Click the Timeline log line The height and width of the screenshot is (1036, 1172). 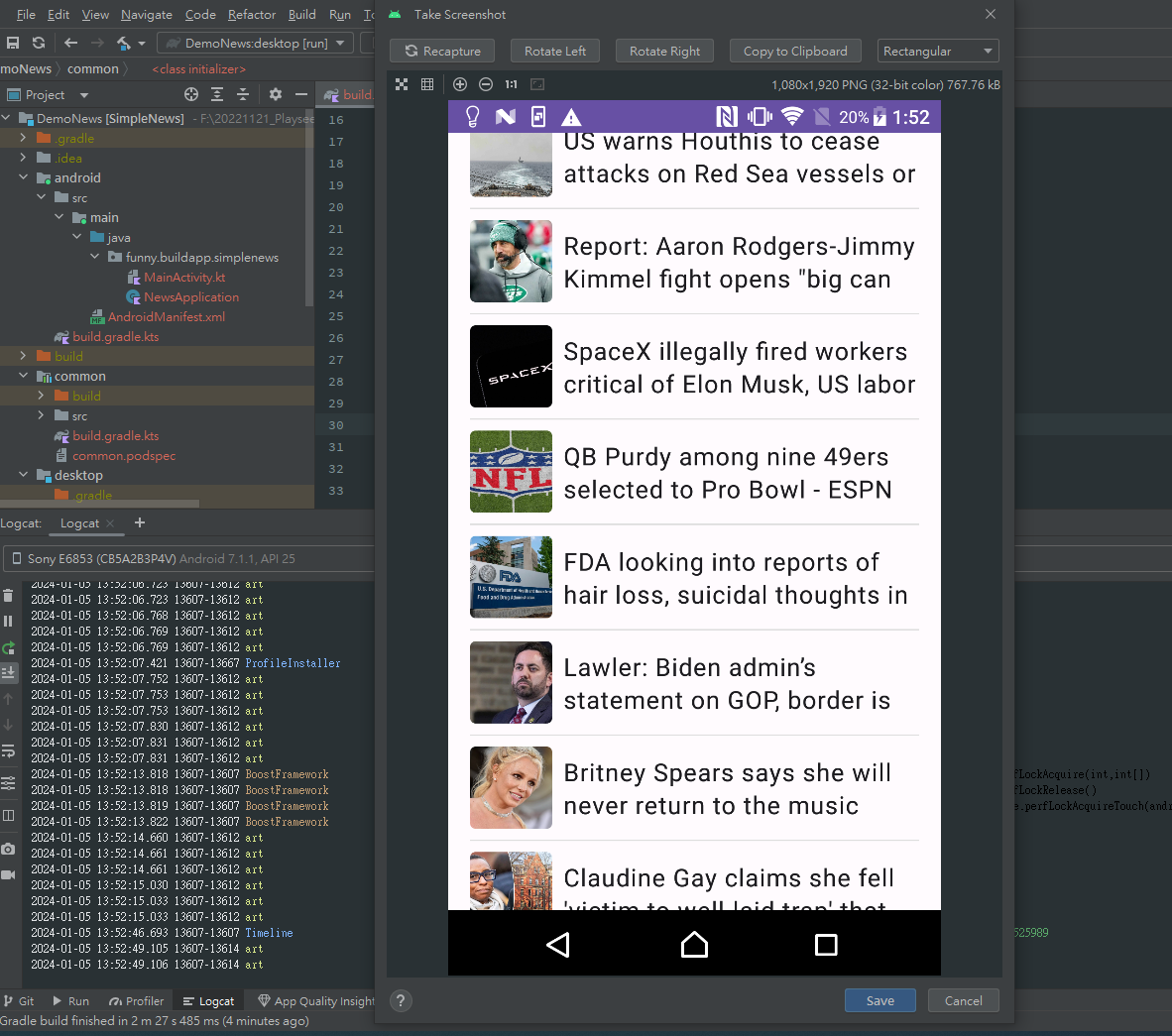click(x=162, y=933)
